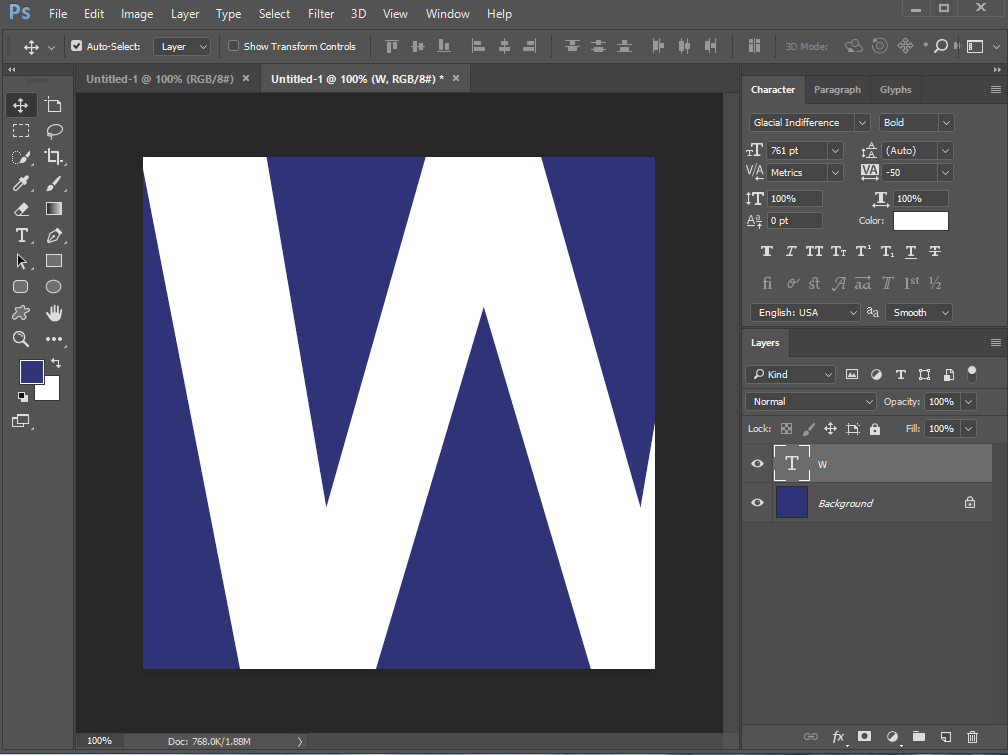Select the Brush tool

(x=54, y=183)
